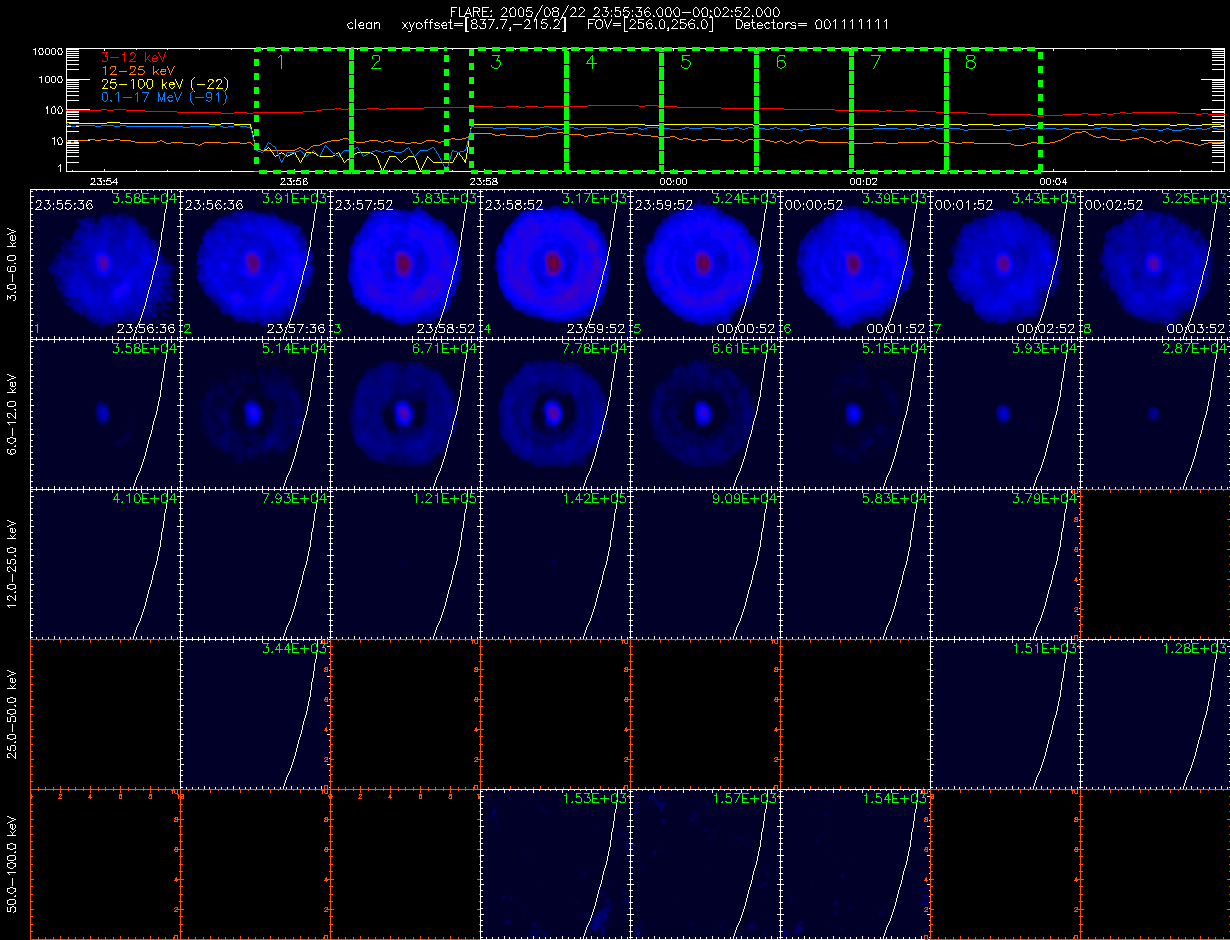Image resolution: width=1230 pixels, height=940 pixels.
Task: Open 25.0-50.0 keV image with peak 3.44E+03
Action: [x=255, y=713]
